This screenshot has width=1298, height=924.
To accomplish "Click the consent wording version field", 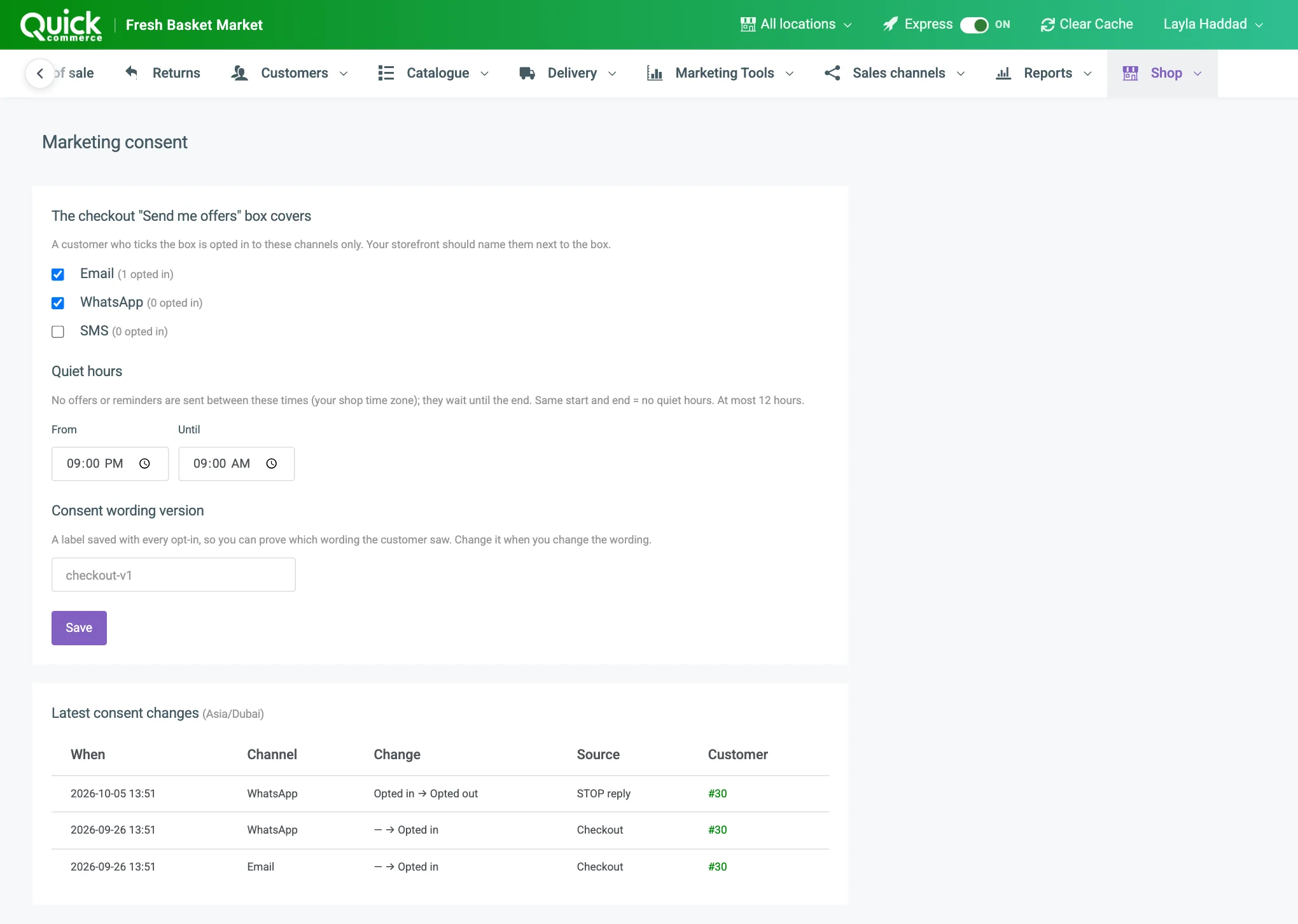I will 174,575.
